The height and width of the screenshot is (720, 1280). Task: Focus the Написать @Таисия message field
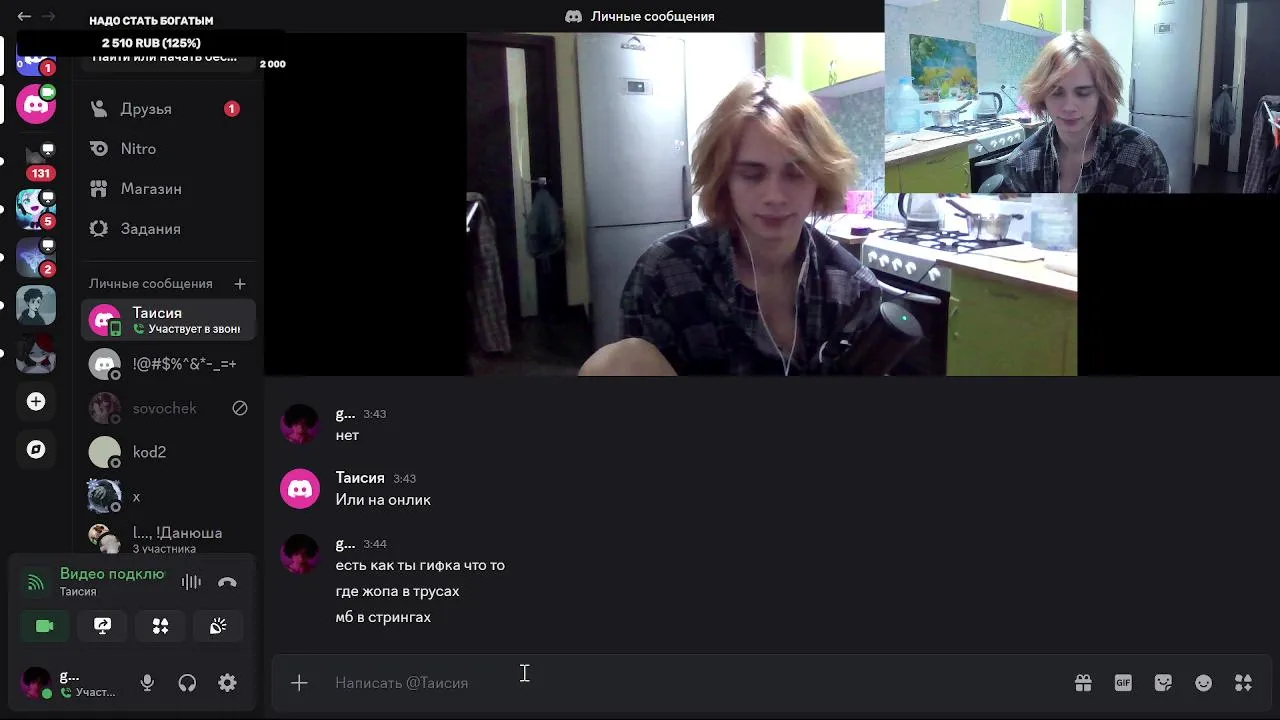tap(690, 683)
